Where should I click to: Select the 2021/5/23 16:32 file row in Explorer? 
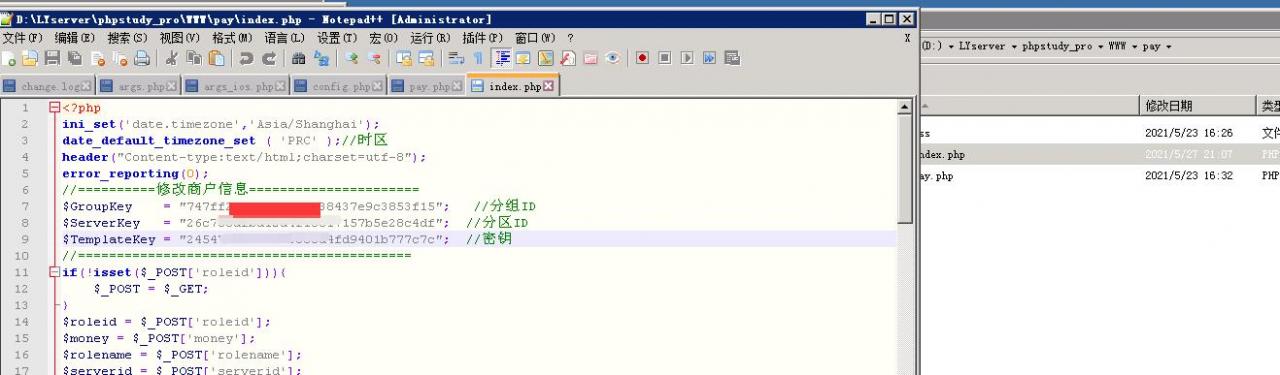[1100, 175]
